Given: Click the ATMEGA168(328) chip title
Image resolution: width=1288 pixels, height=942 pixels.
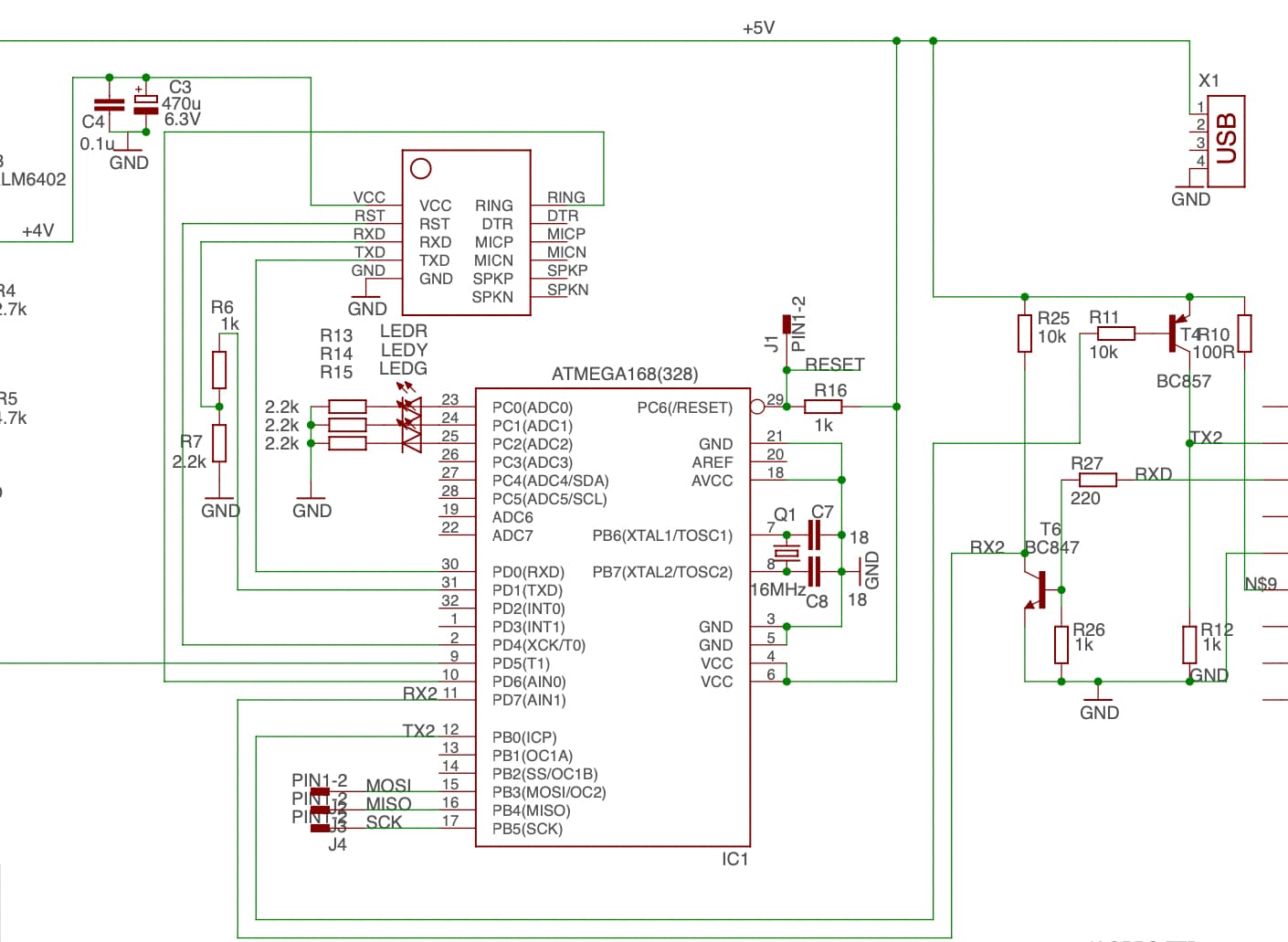Looking at the screenshot, I should tap(625, 374).
